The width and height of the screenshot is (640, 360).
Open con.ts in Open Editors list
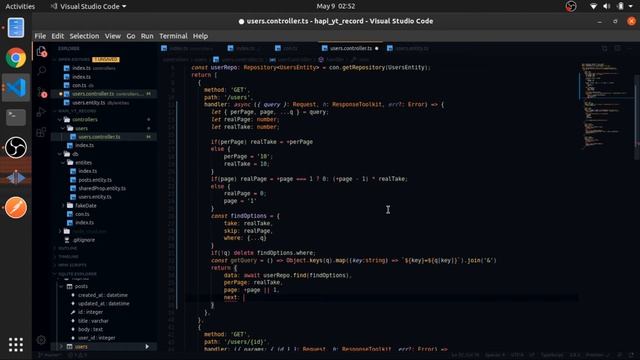coord(104,85)
